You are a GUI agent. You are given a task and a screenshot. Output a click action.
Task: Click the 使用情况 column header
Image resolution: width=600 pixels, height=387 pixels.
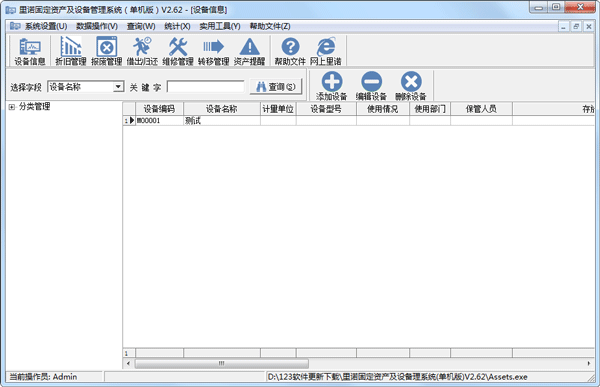point(383,109)
